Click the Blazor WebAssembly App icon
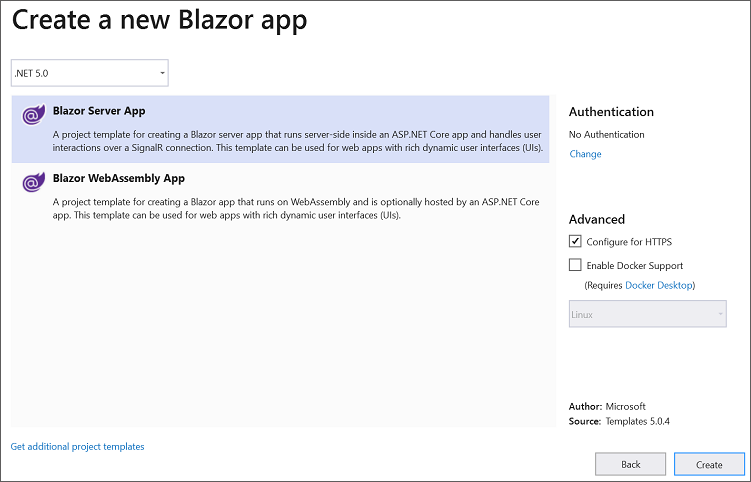Image resolution: width=751 pixels, height=482 pixels. [32, 183]
